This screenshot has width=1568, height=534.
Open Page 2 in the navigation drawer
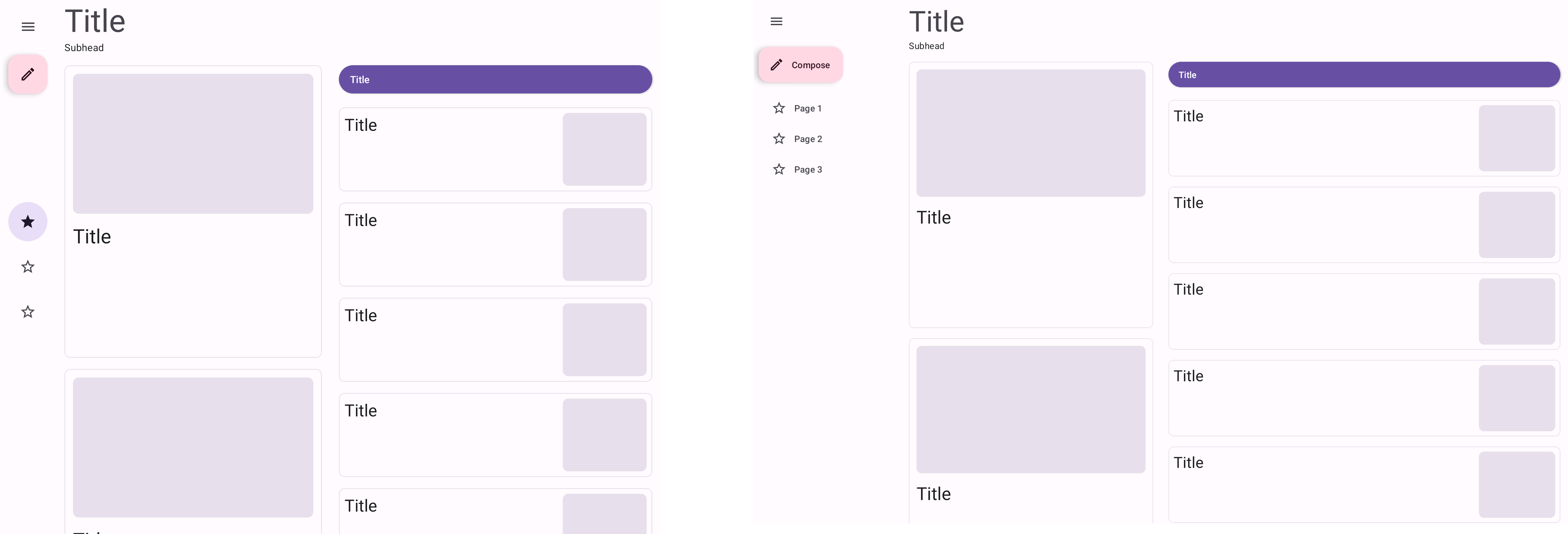coord(808,139)
